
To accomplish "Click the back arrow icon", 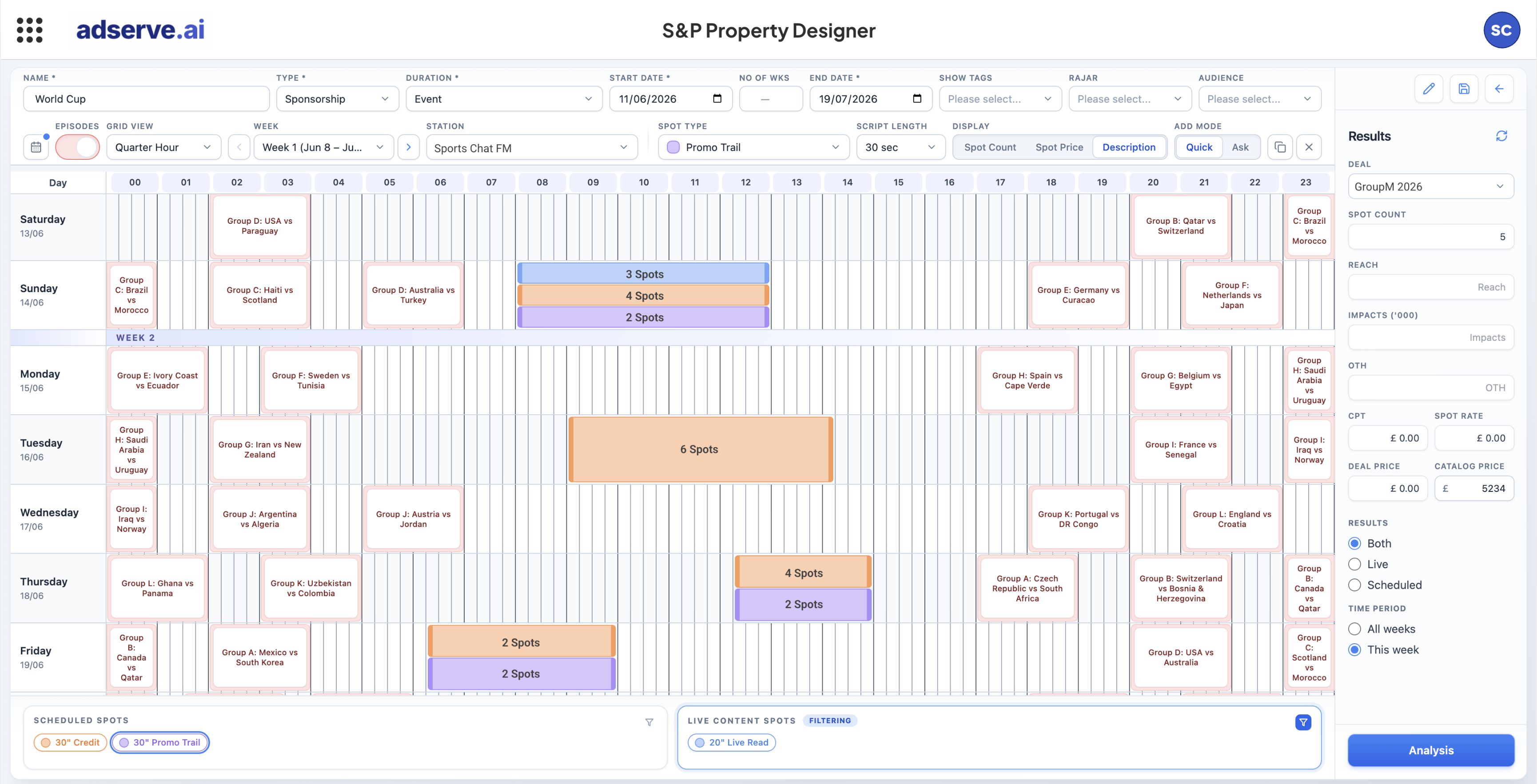I will click(x=1499, y=89).
